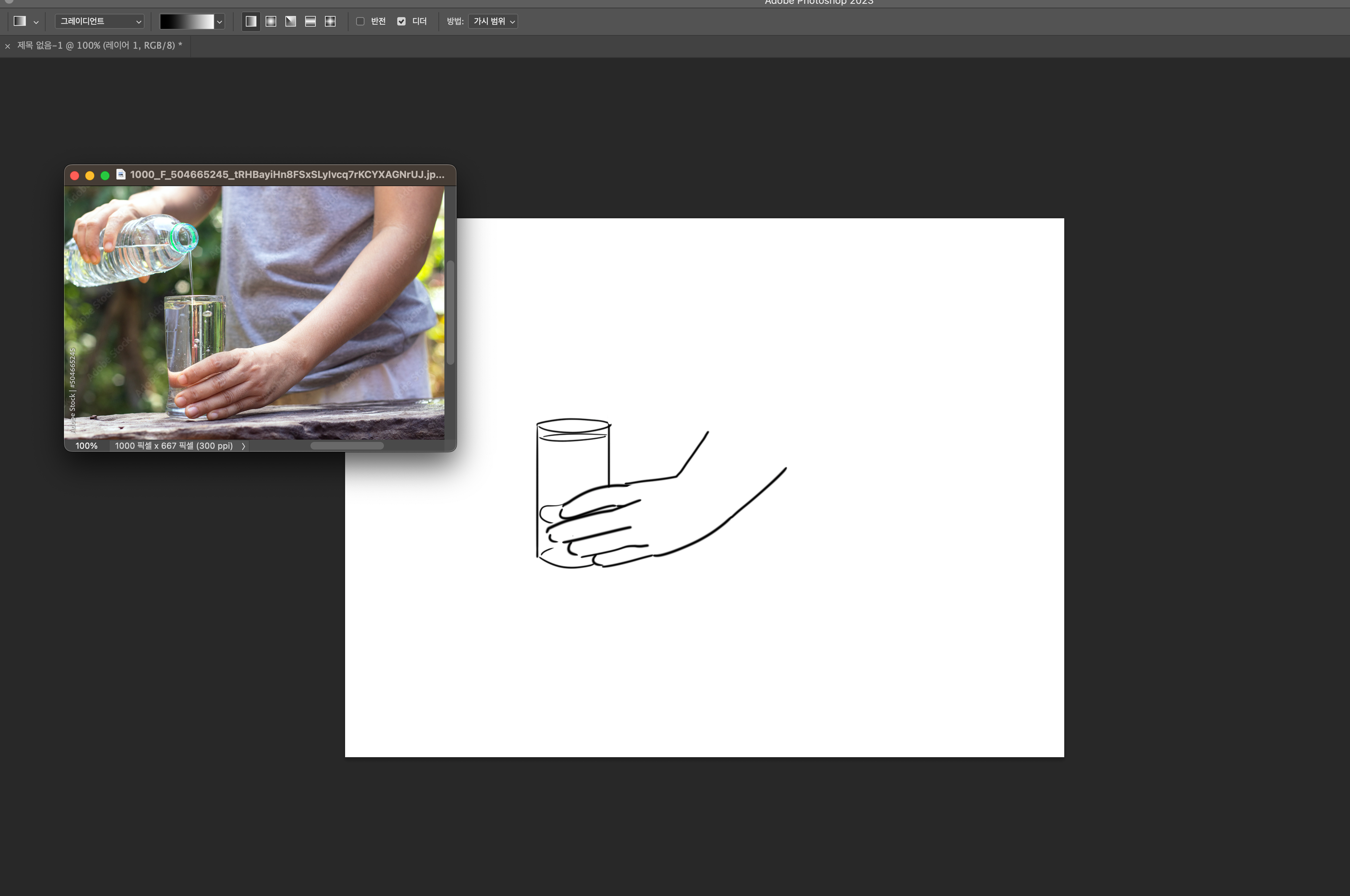Image resolution: width=1350 pixels, height=896 pixels.
Task: Click the black-to-white gradient preview swatch
Action: click(x=186, y=21)
